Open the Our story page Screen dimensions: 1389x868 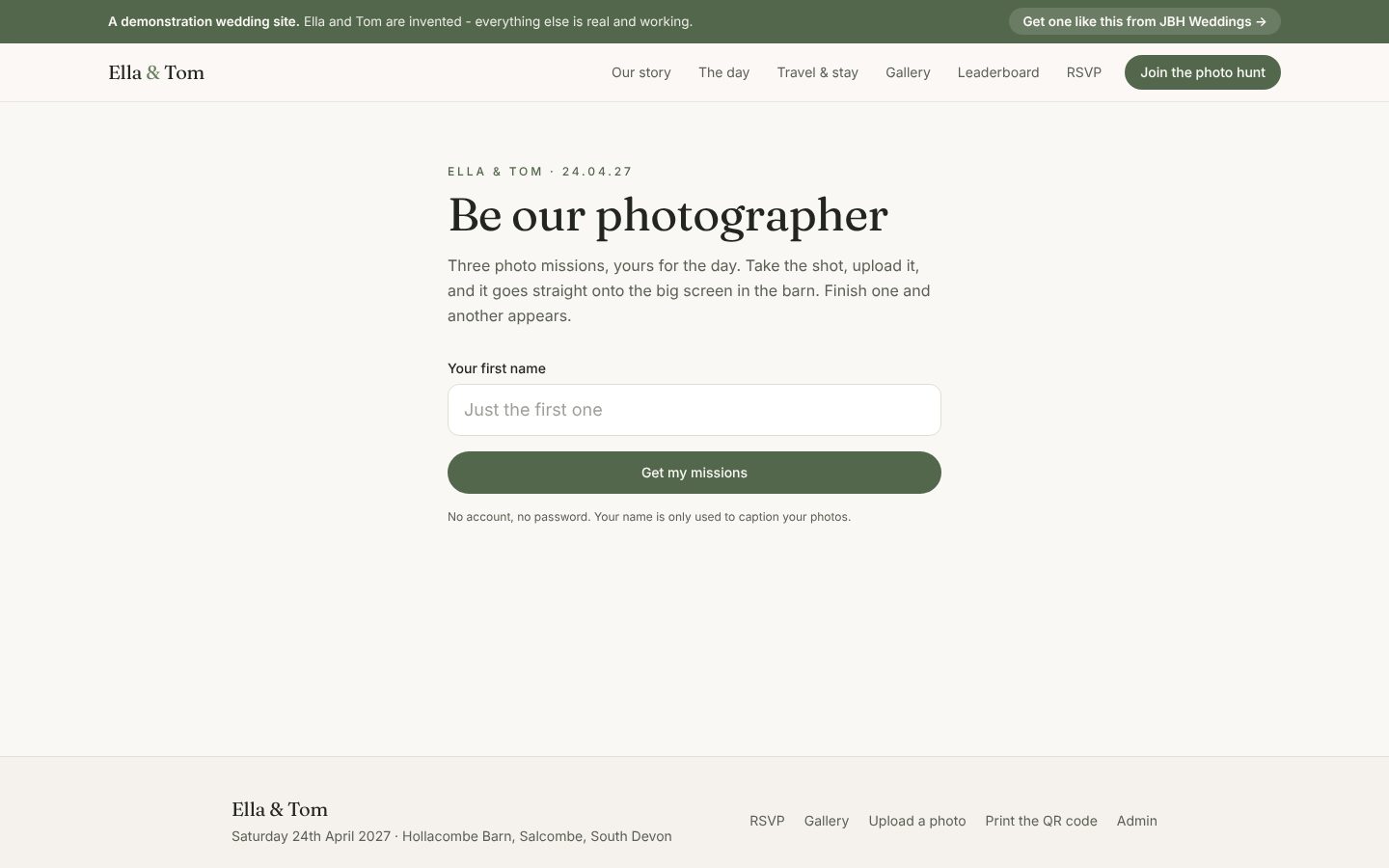click(x=641, y=72)
